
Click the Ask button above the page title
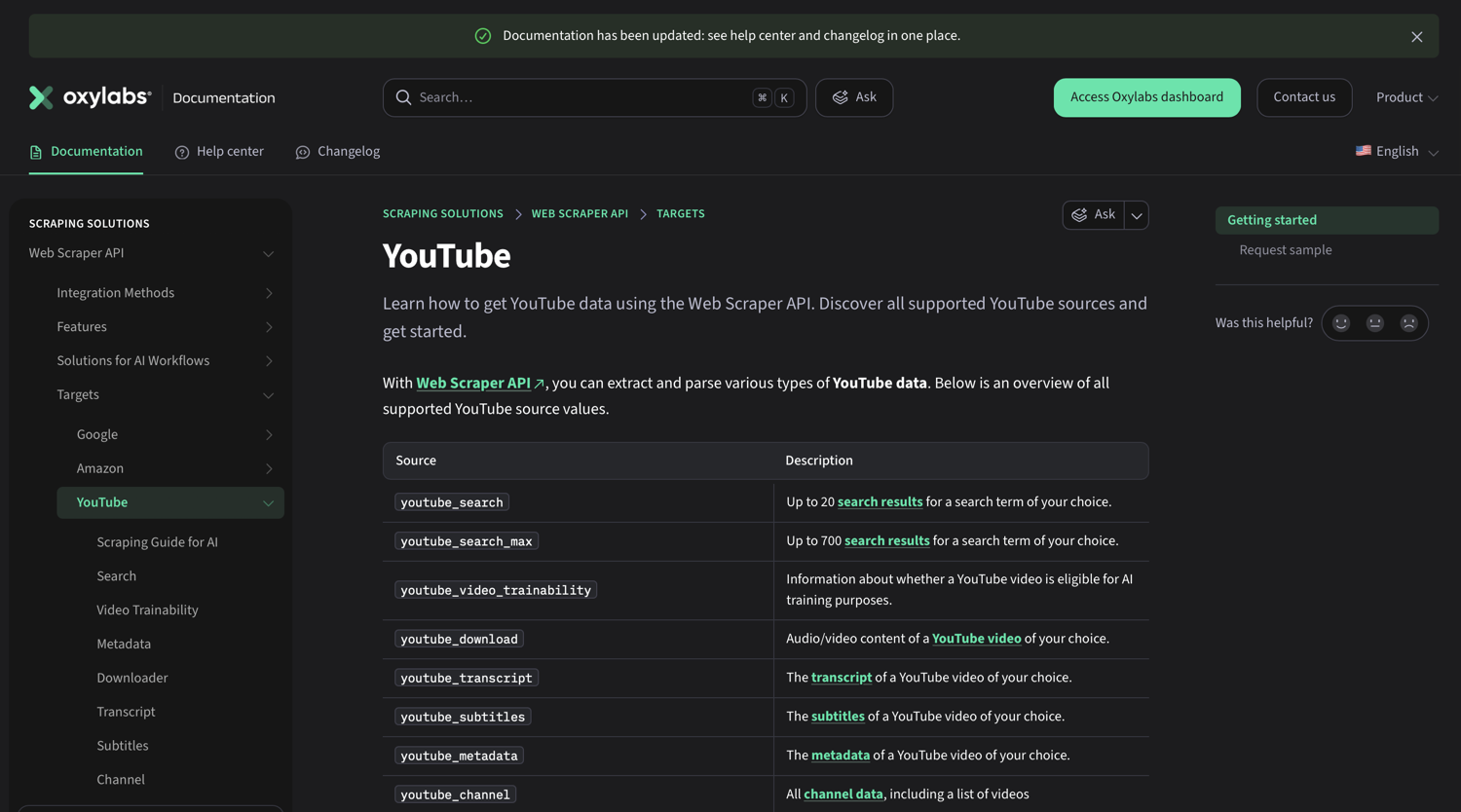point(1094,215)
